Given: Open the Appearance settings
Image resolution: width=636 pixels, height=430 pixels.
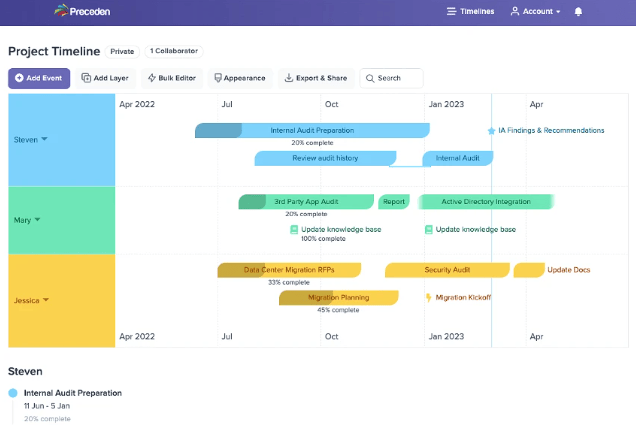Looking at the screenshot, I should coord(240,78).
